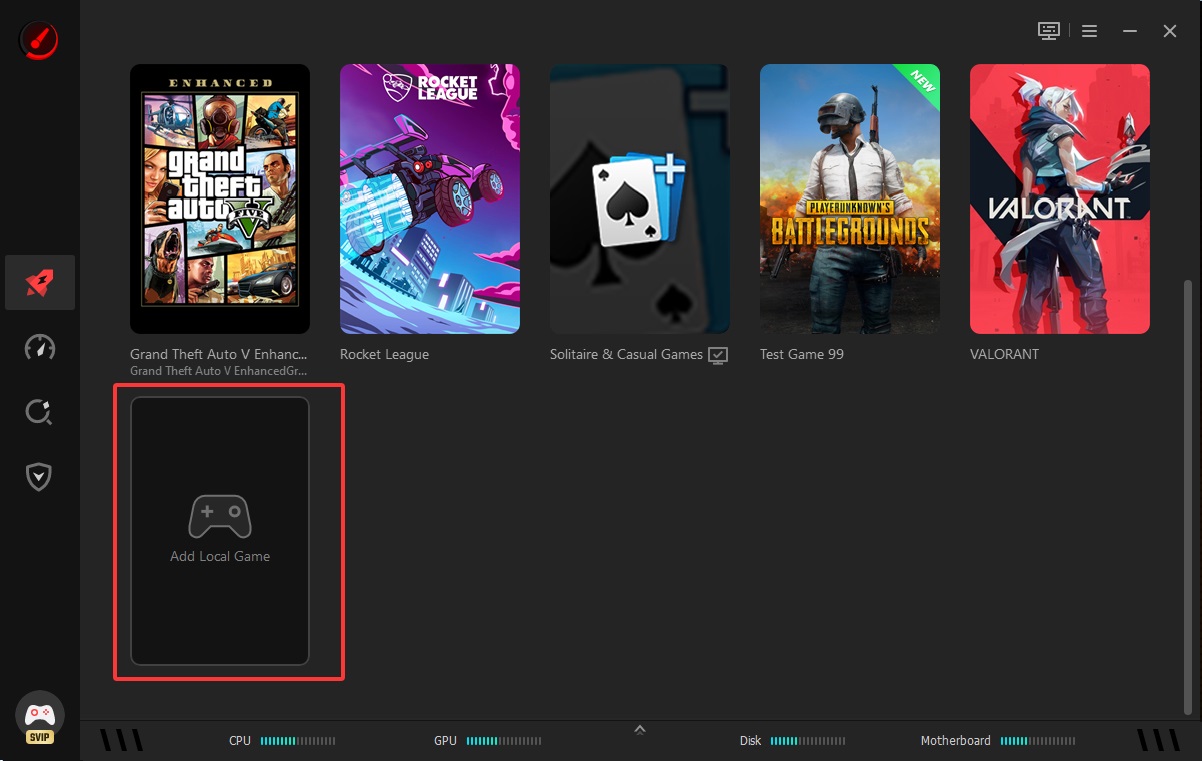The image size is (1202, 761).
Task: Select the VALORANT cover art
Action: coord(1060,199)
